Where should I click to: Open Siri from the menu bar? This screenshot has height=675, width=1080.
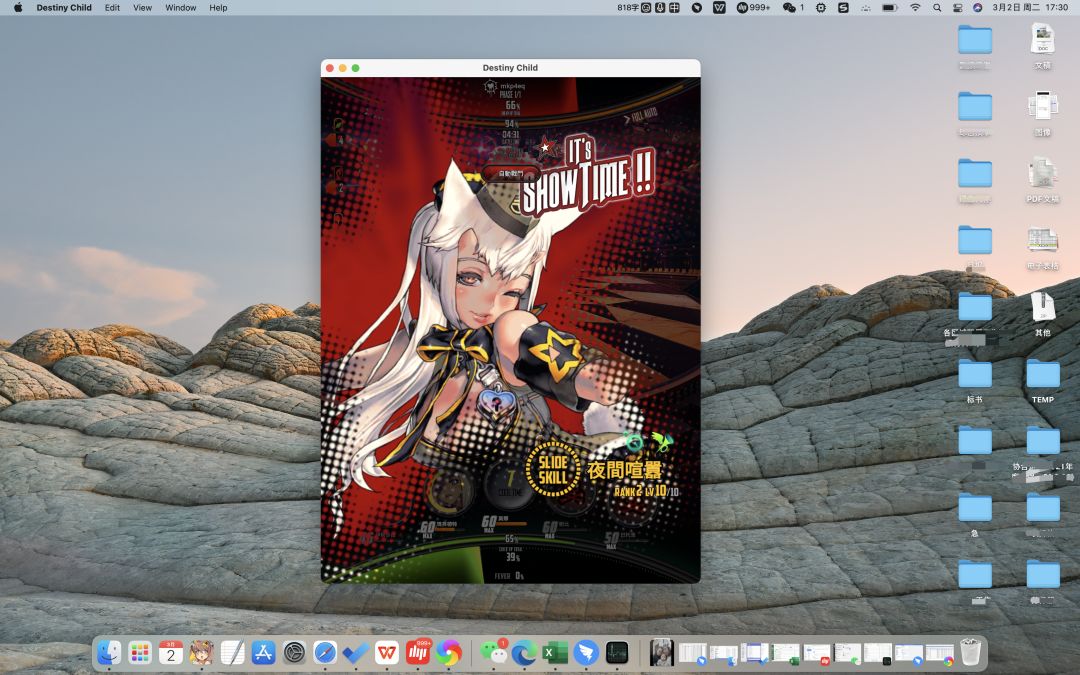point(977,8)
